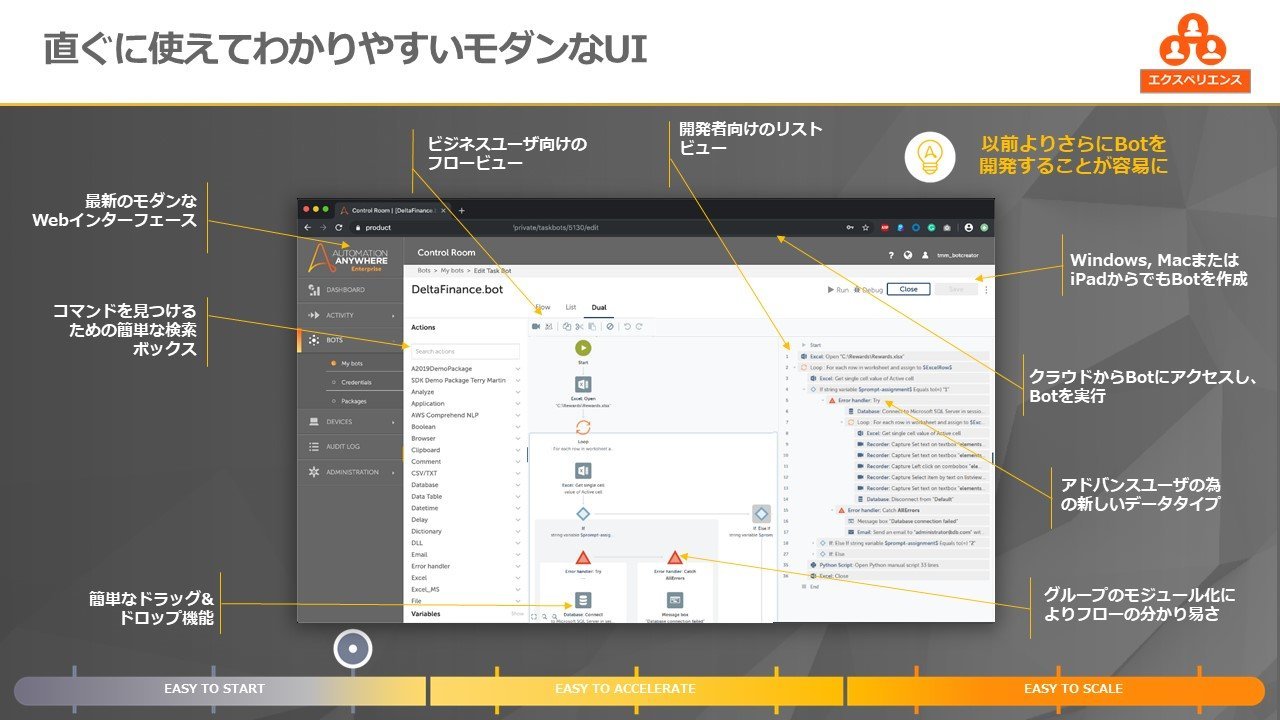Bookmark this page with the star icon
Image resolution: width=1280 pixels, height=720 pixels.
865,228
